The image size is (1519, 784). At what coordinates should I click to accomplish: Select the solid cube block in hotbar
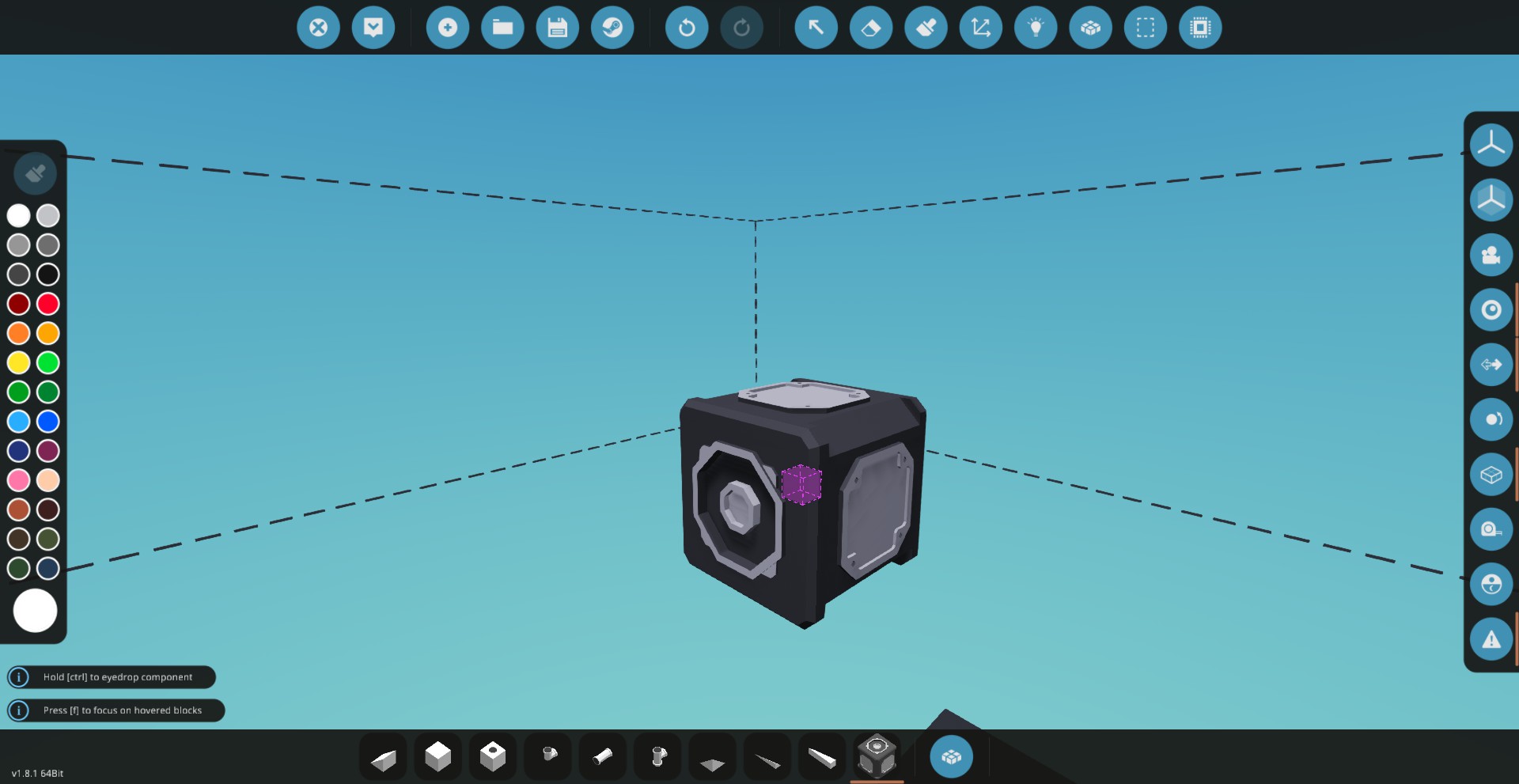[x=438, y=757]
